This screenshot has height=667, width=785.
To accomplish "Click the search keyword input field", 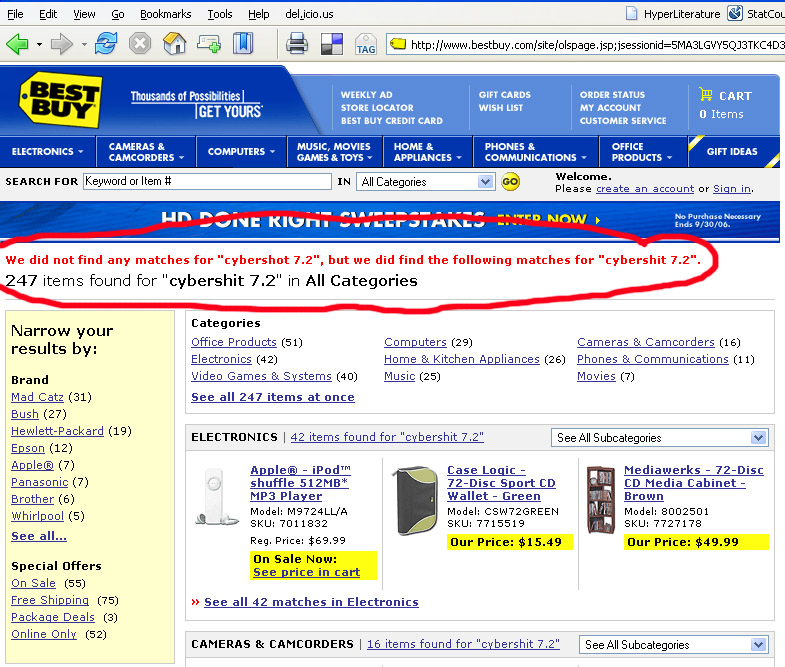I will [207, 181].
